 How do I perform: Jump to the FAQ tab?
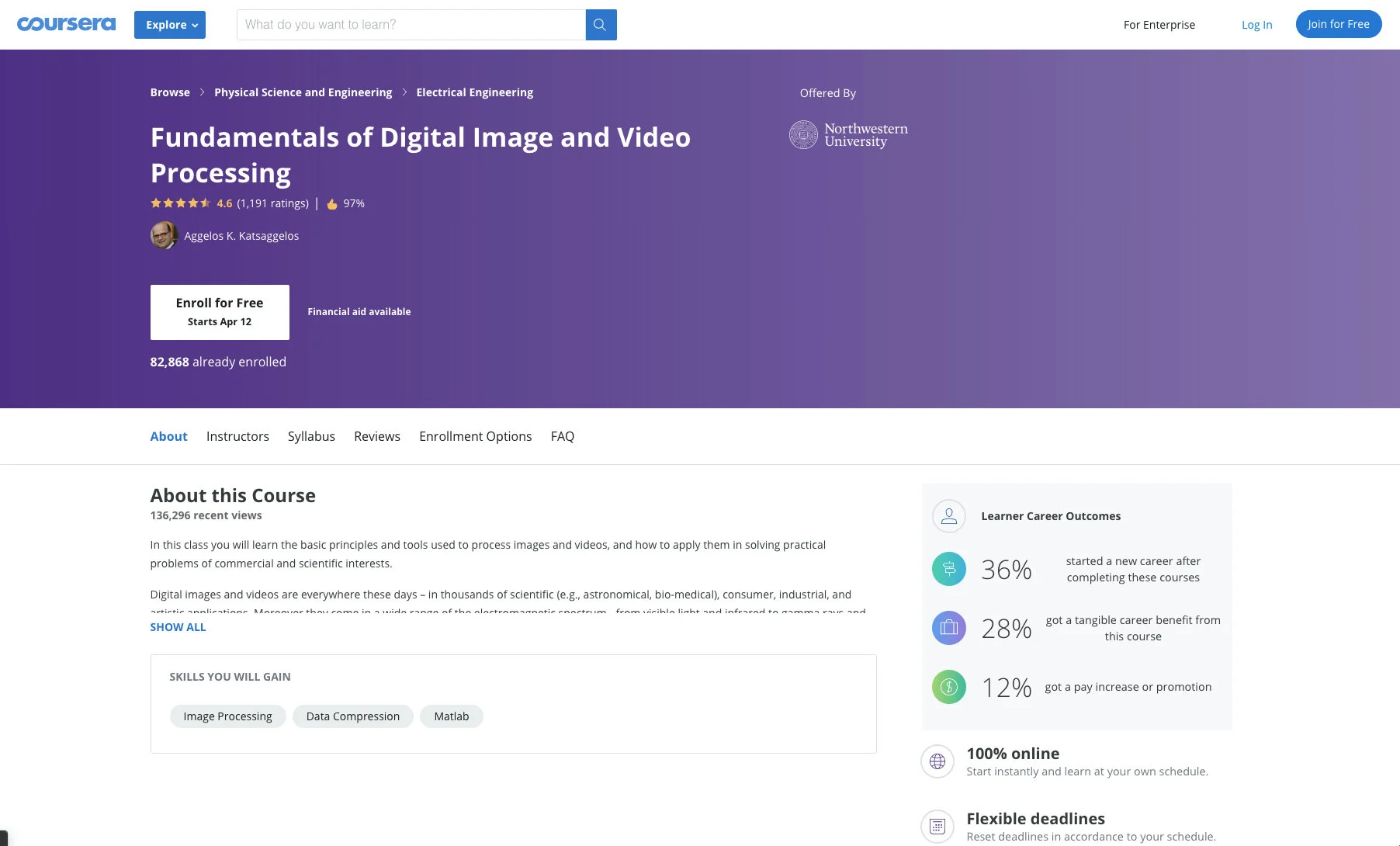[563, 436]
